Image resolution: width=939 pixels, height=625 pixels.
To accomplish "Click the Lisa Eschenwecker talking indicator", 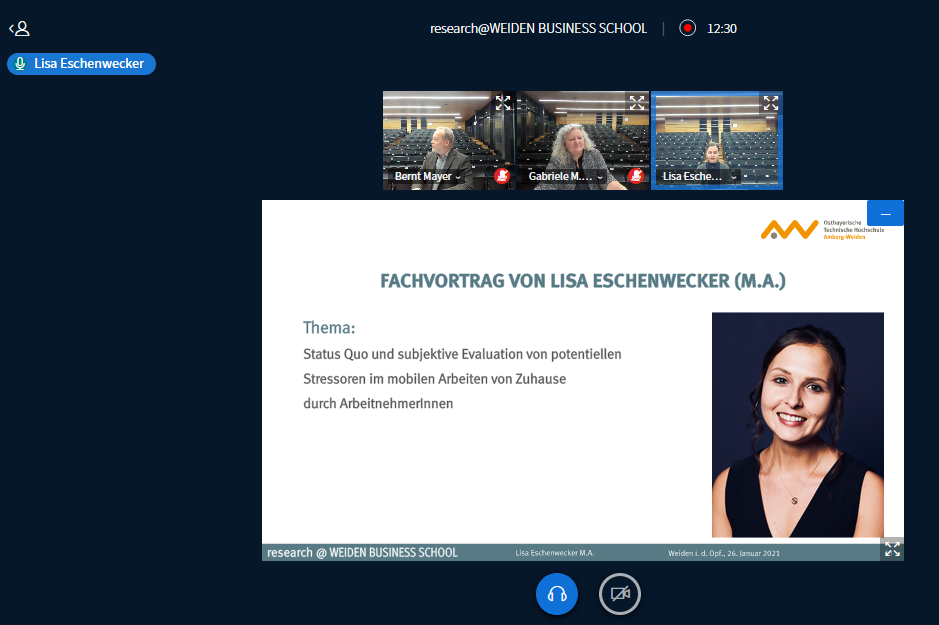I will [81, 64].
